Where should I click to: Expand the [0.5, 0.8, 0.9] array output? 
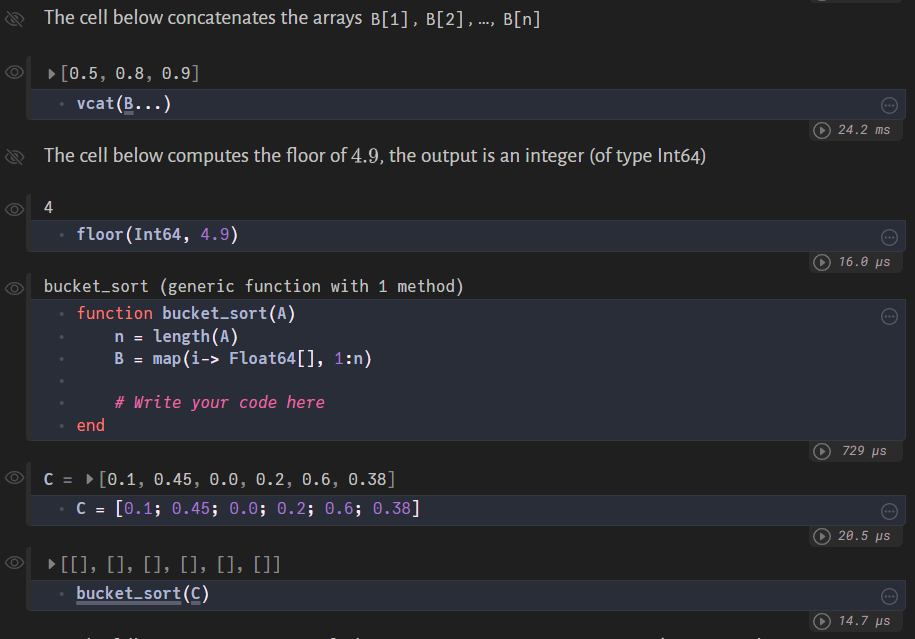[x=50, y=71]
